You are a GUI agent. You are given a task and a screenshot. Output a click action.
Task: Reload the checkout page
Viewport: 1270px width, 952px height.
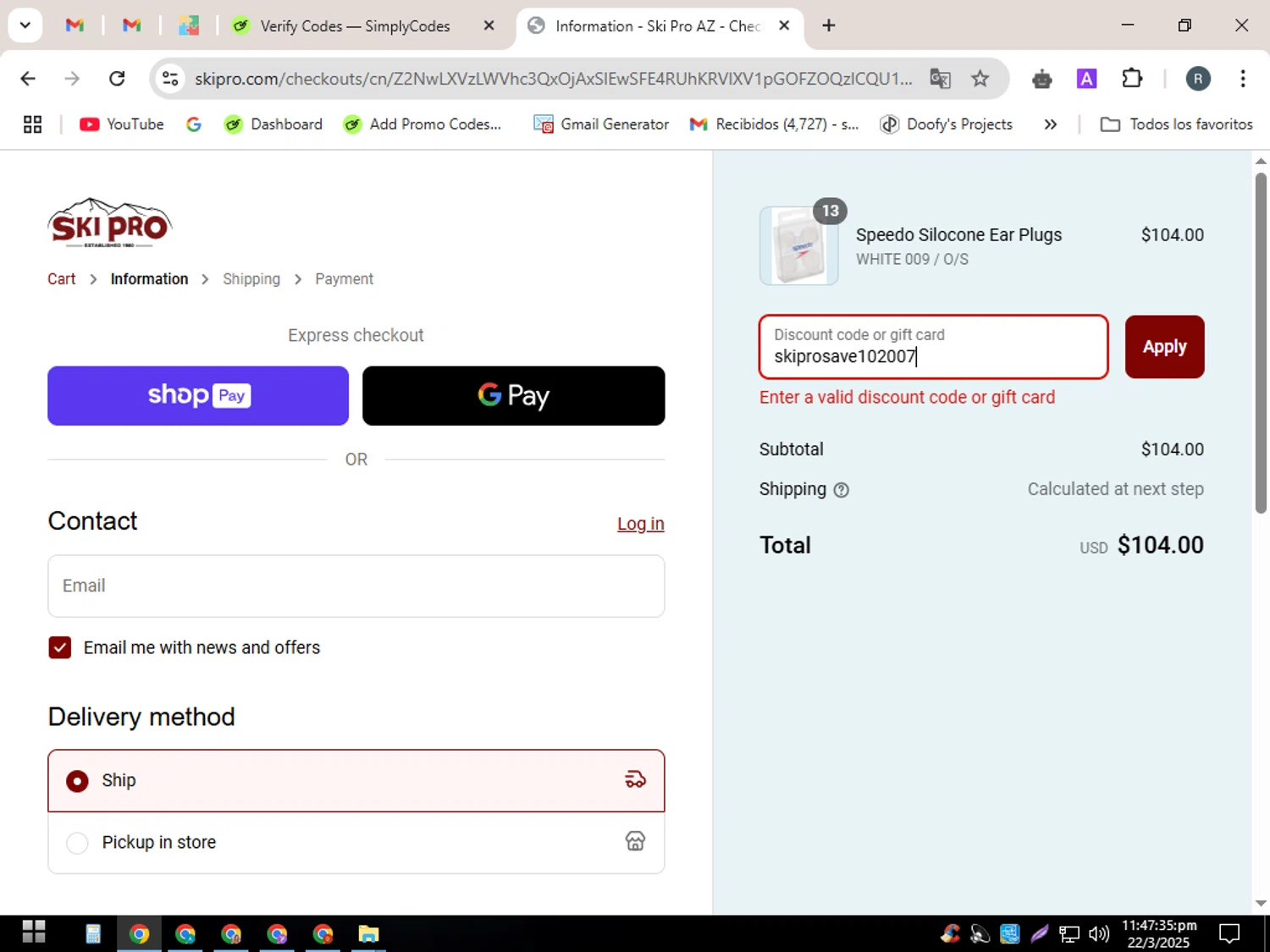click(x=117, y=79)
